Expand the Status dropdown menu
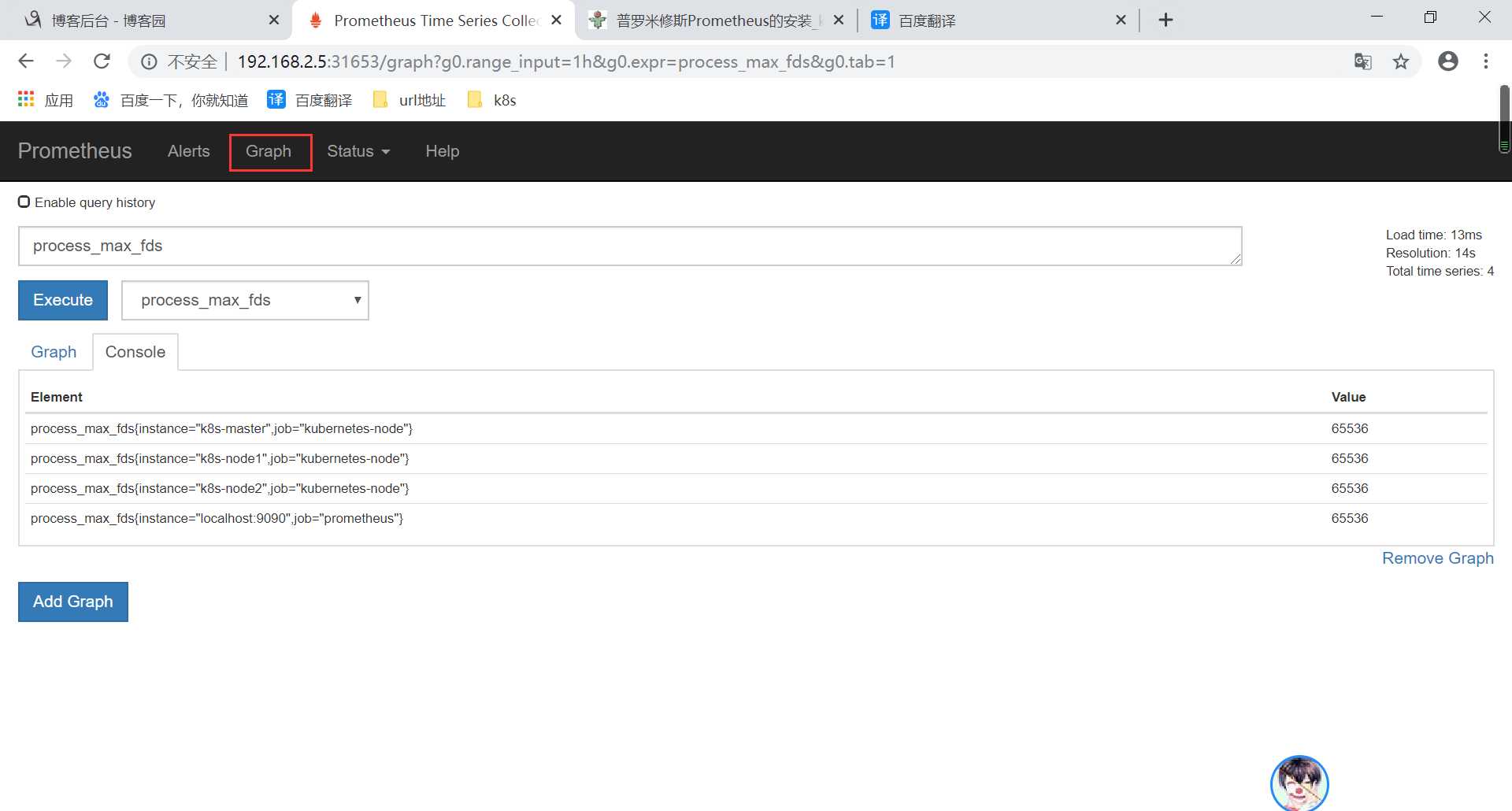The height and width of the screenshot is (811, 1512). 358,151
